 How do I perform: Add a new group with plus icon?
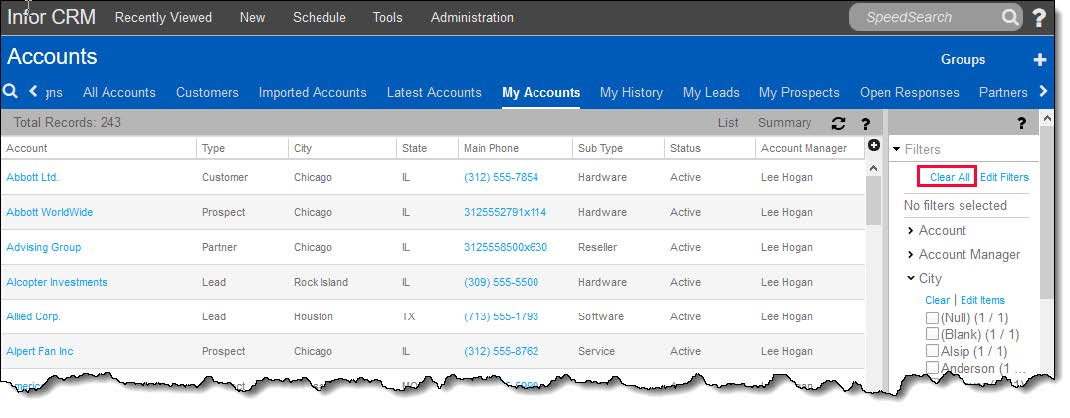pos(1040,60)
